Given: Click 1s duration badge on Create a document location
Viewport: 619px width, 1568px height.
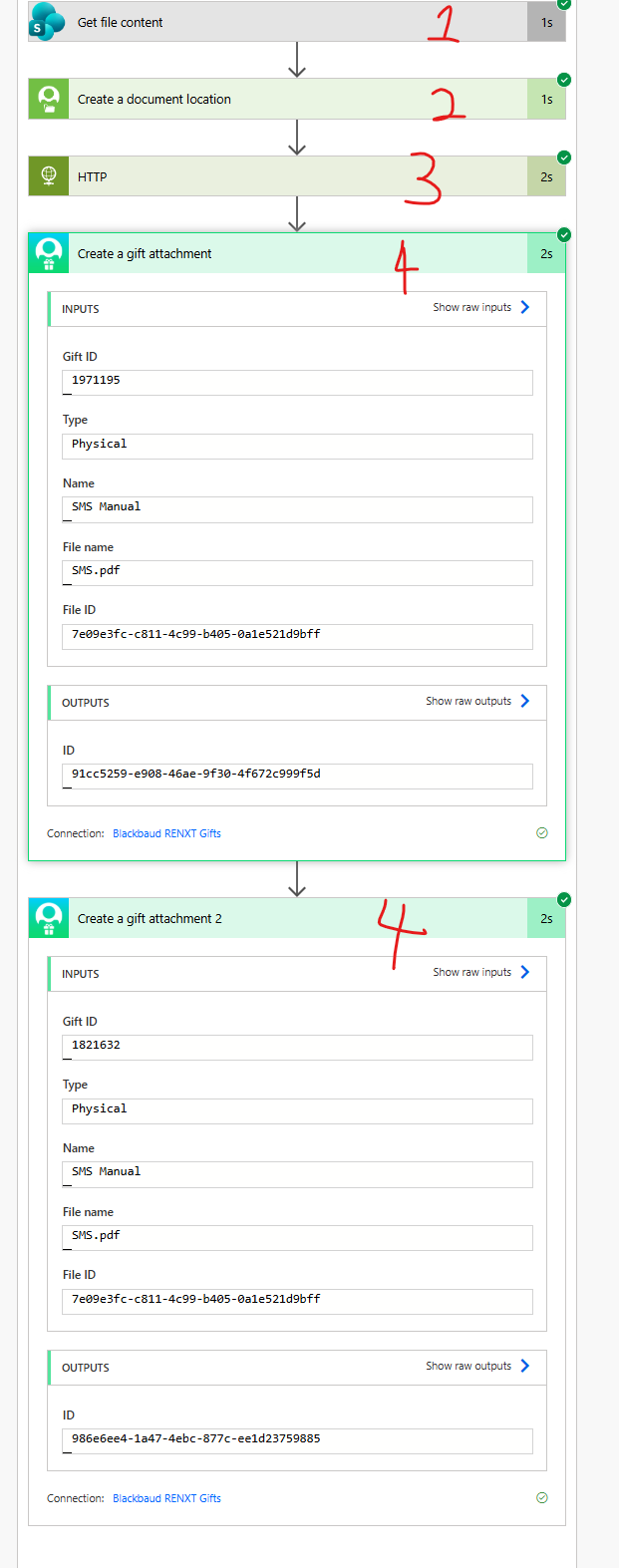Looking at the screenshot, I should (546, 99).
